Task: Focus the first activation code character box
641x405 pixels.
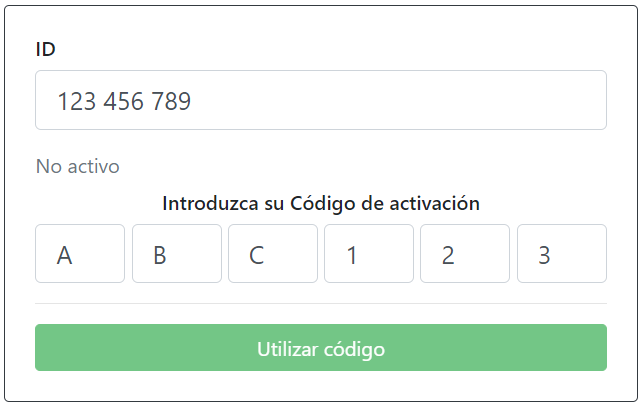Action: click(80, 254)
